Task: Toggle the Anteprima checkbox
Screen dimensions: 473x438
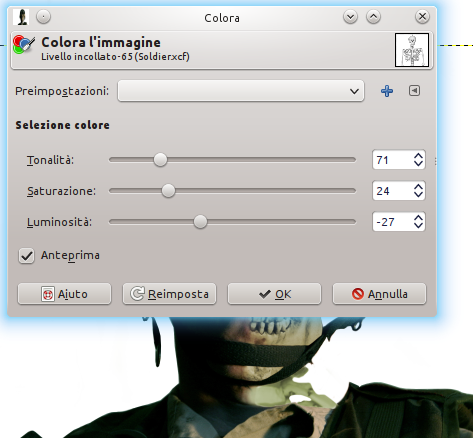Action: pyautogui.click(x=27, y=256)
